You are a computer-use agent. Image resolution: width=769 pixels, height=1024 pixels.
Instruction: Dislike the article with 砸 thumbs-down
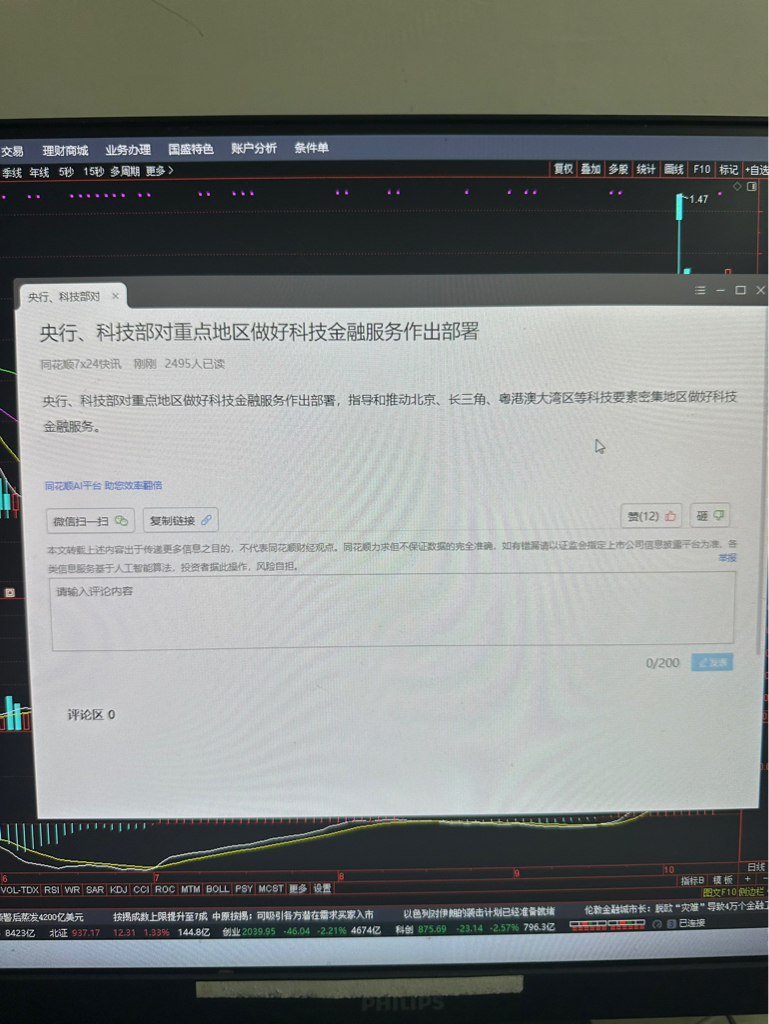[x=710, y=515]
